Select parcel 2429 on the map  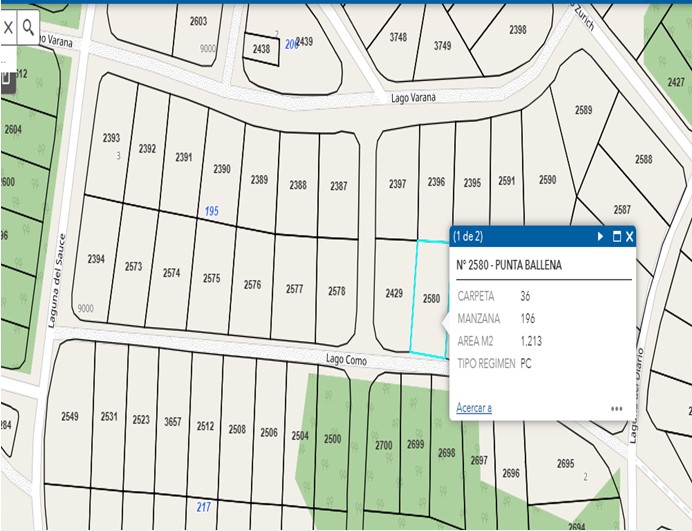[x=394, y=293]
